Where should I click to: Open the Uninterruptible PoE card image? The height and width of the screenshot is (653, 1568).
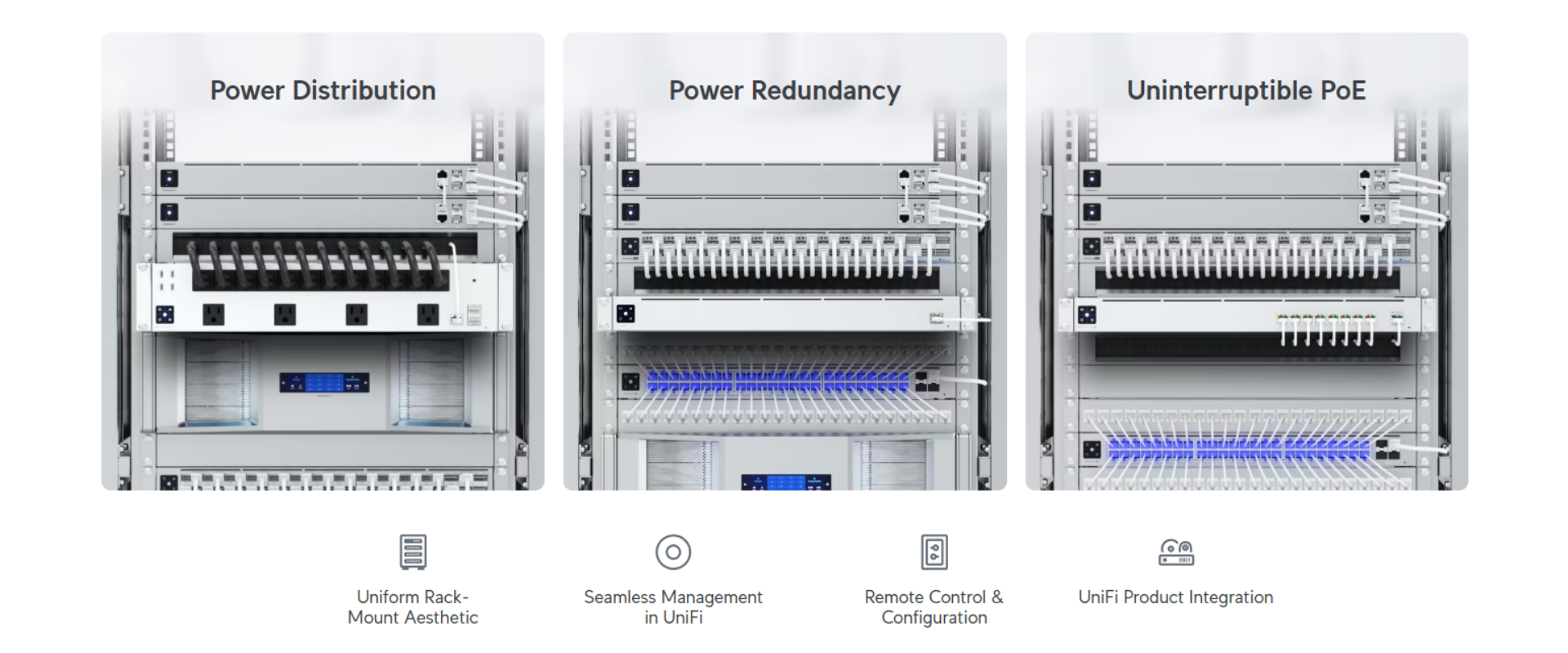point(1247,261)
